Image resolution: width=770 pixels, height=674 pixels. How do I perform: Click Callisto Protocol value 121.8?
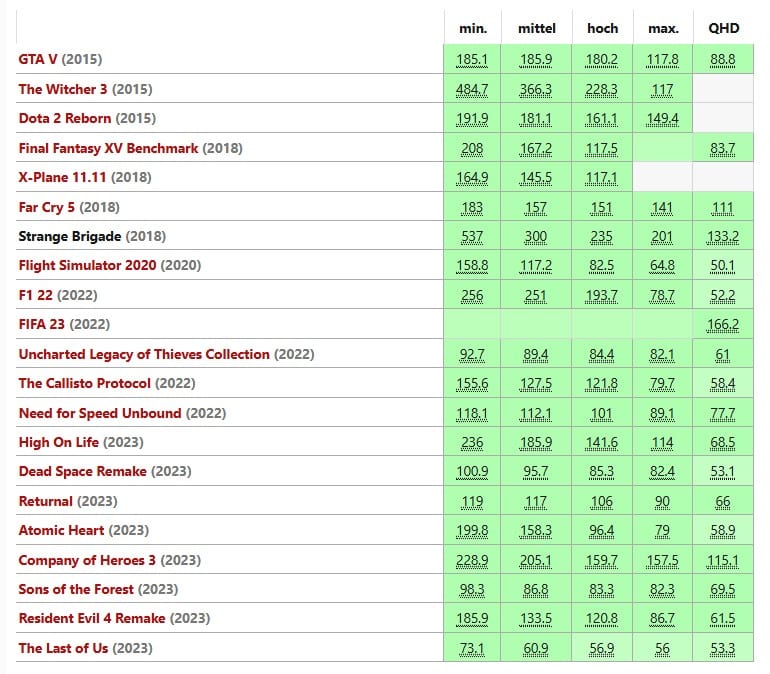click(602, 384)
